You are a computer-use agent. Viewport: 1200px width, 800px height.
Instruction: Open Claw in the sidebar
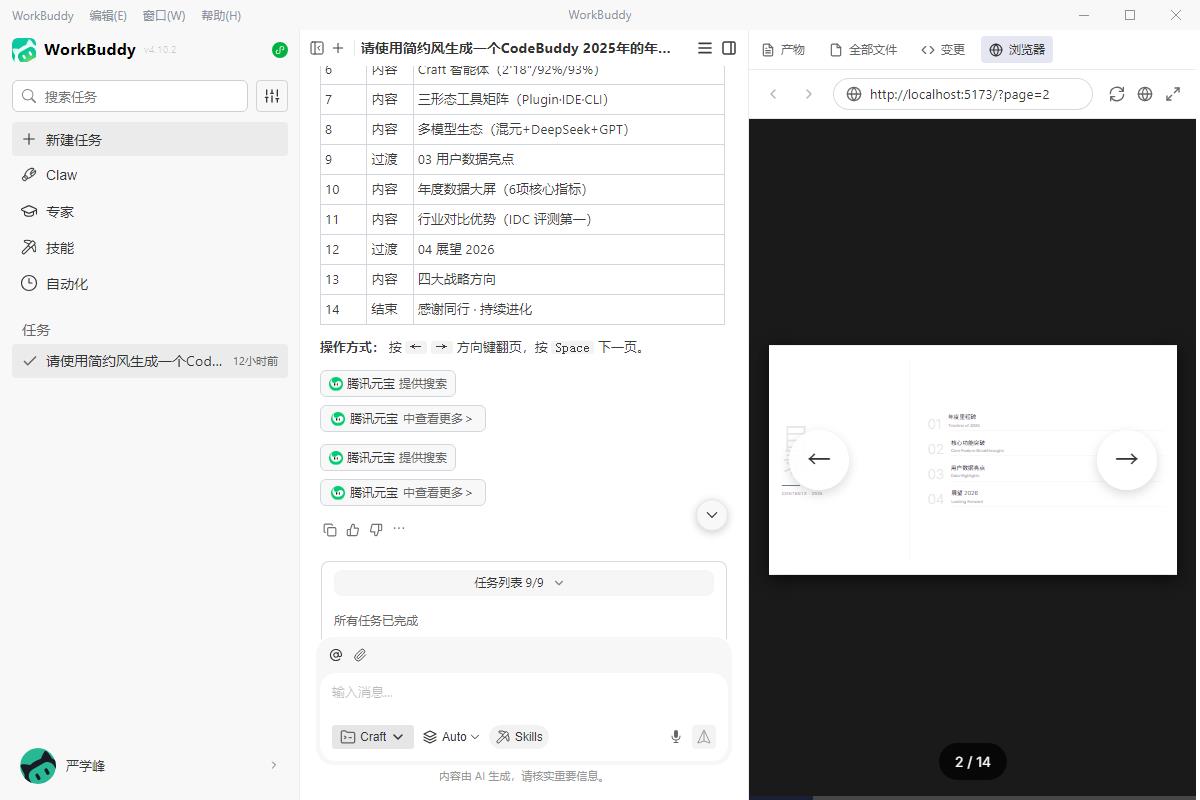(x=150, y=175)
